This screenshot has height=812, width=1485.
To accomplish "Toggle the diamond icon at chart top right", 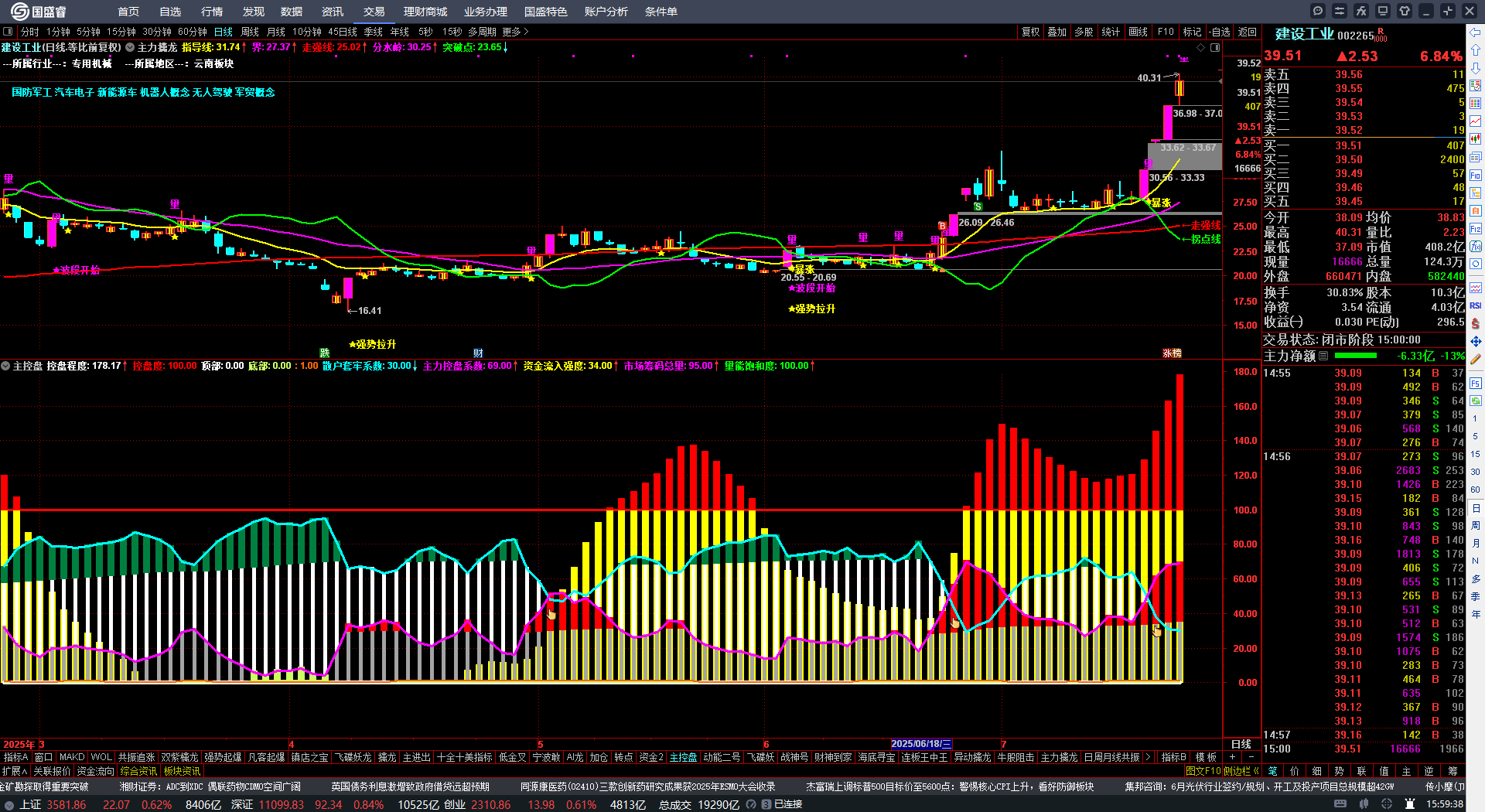I will click(1201, 48).
